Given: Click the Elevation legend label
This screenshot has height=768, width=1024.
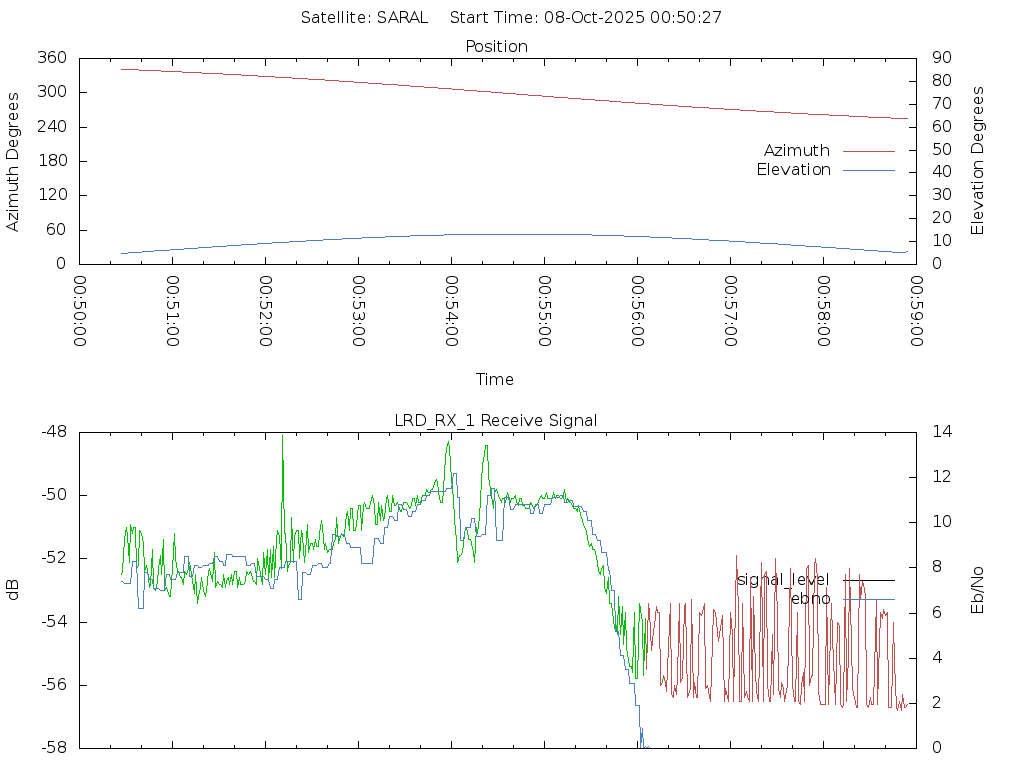Looking at the screenshot, I should (x=793, y=170).
